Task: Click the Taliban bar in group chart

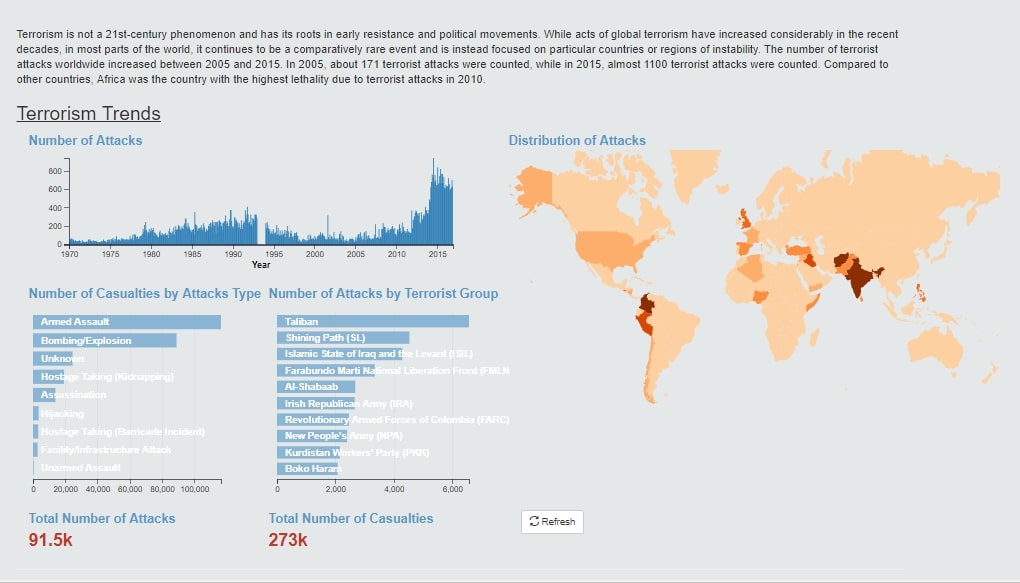Action: pos(373,321)
